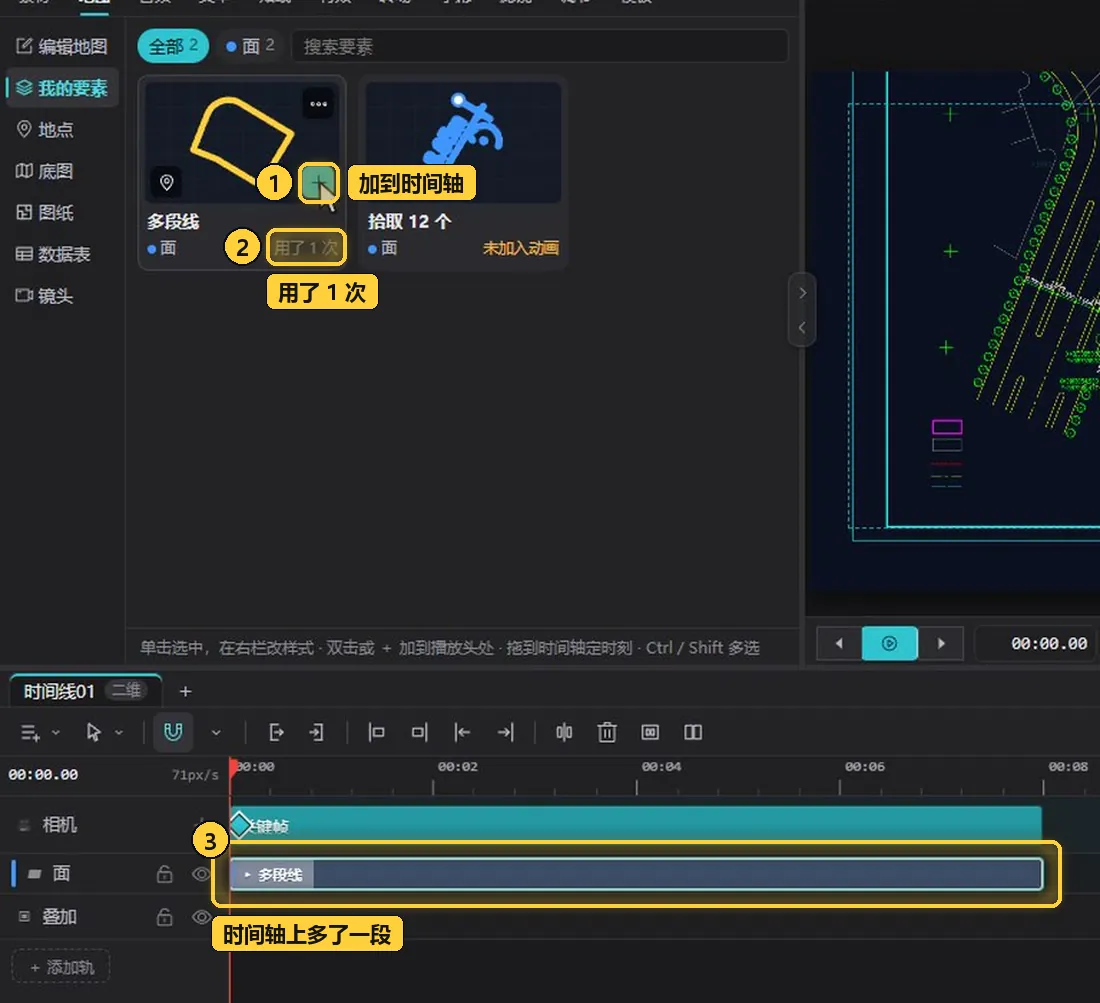The height and width of the screenshot is (1003, 1100).
Task: Step to the next frame in preview
Action: [941, 643]
